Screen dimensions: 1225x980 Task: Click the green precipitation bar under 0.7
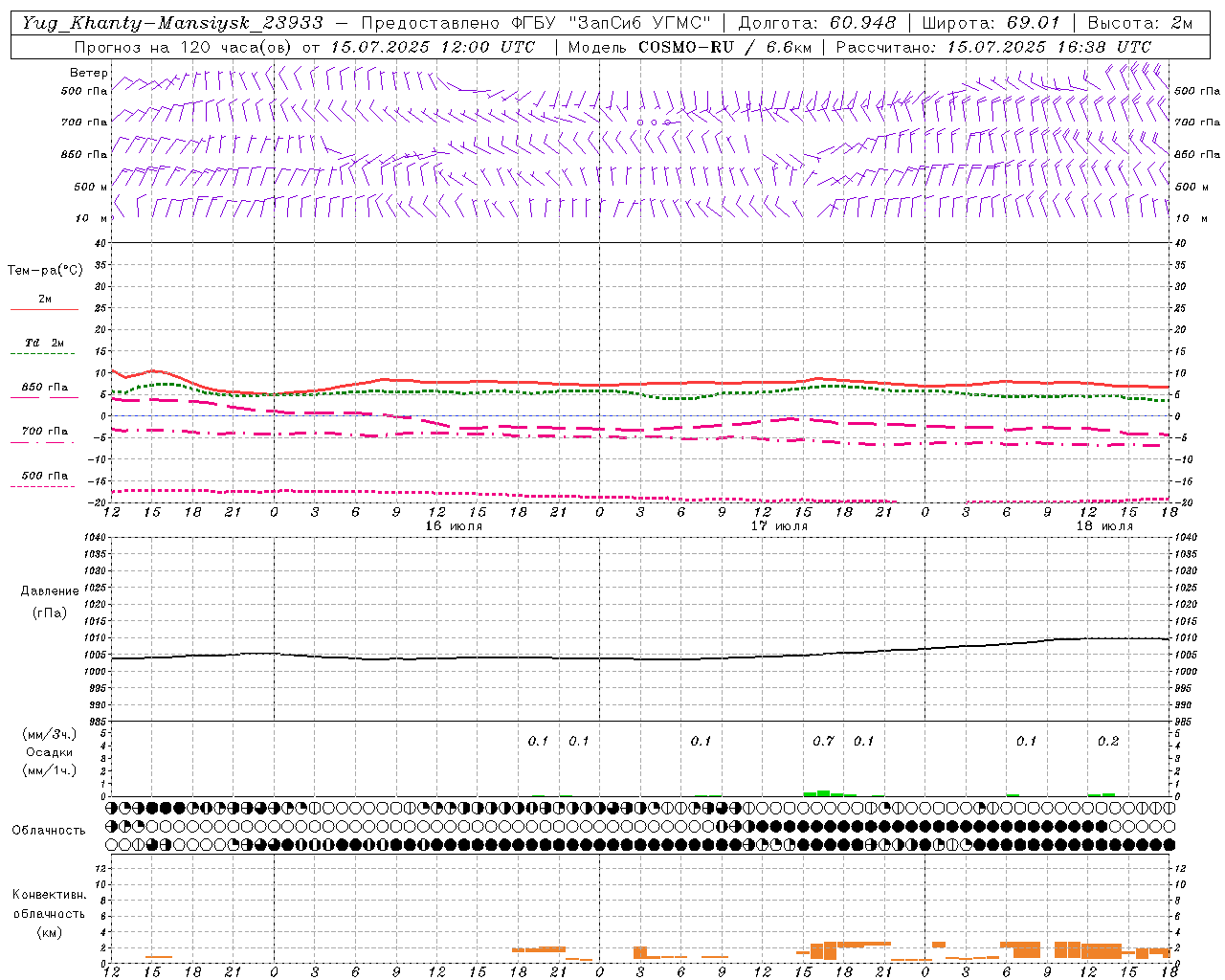(x=823, y=793)
